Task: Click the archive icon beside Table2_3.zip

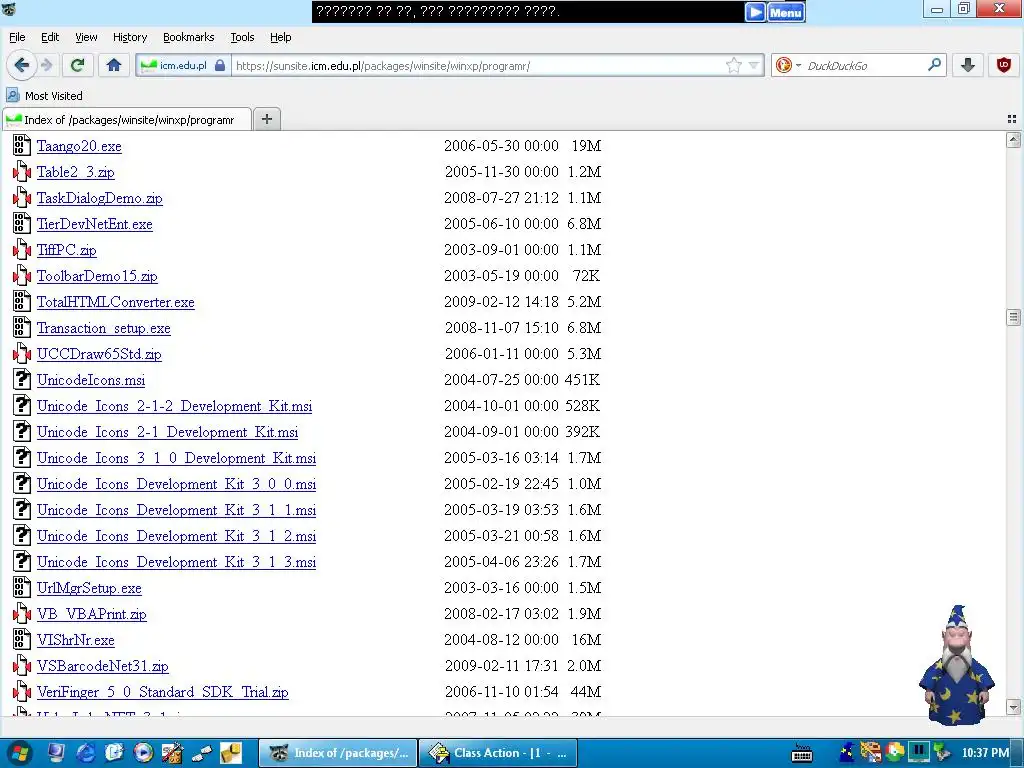Action: [x=22, y=172]
